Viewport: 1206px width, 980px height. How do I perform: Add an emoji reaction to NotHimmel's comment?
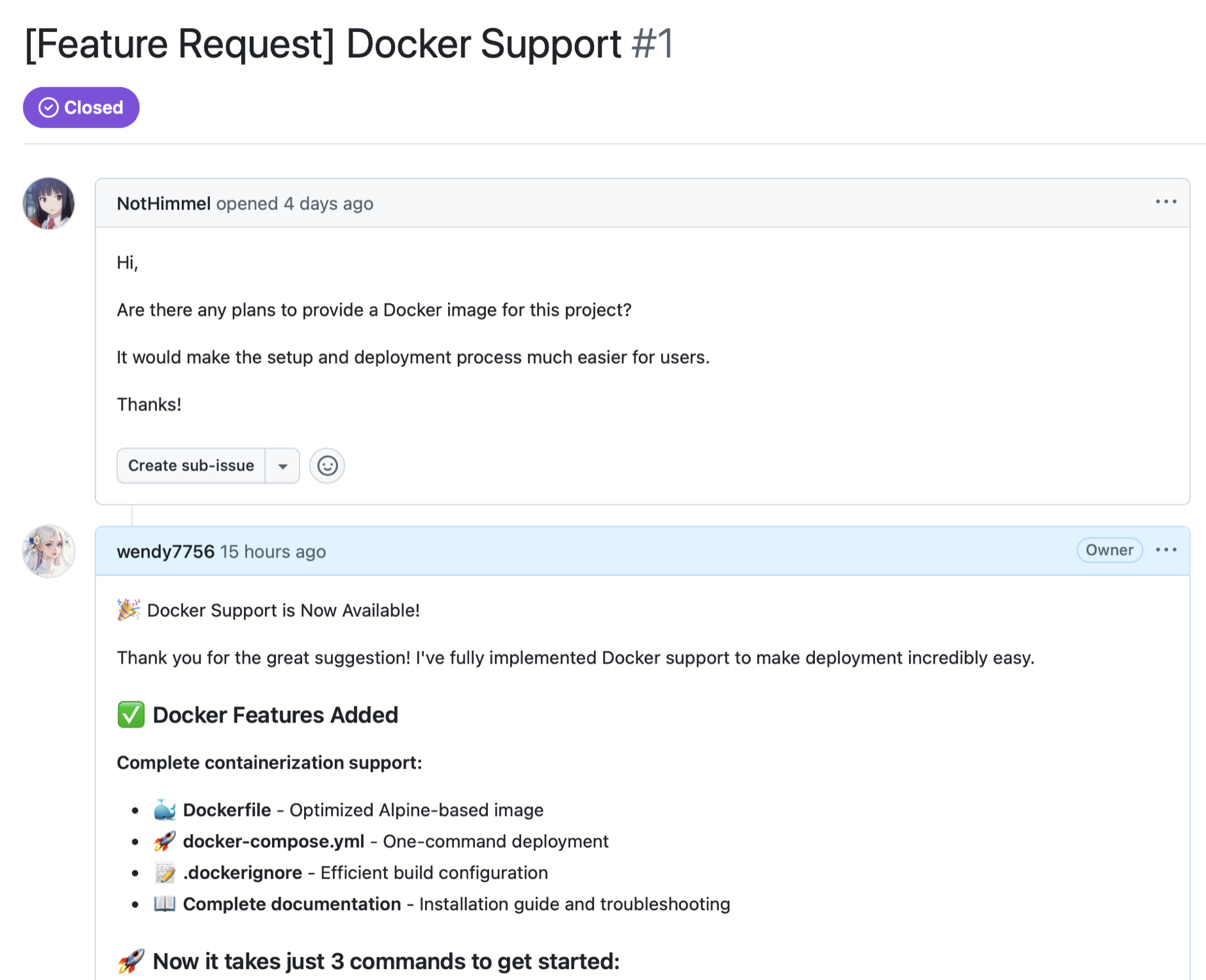(327, 465)
